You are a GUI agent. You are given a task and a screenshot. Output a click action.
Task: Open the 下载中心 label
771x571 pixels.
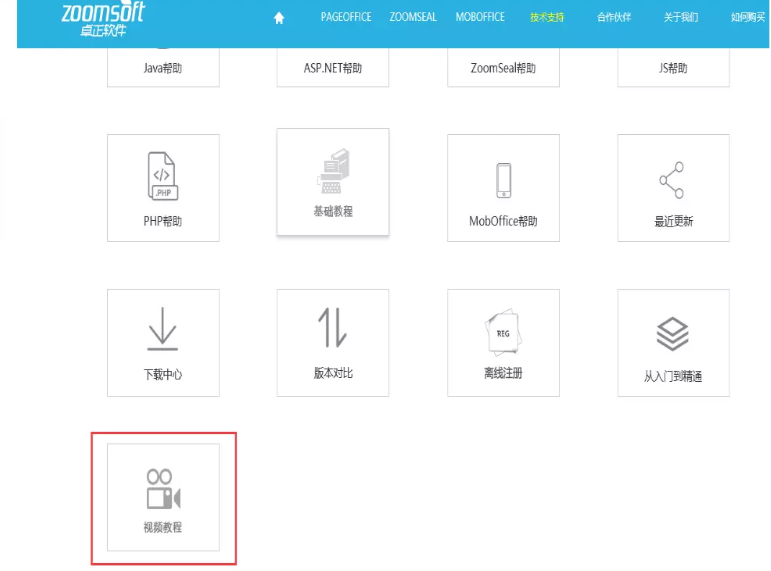[x=163, y=375]
